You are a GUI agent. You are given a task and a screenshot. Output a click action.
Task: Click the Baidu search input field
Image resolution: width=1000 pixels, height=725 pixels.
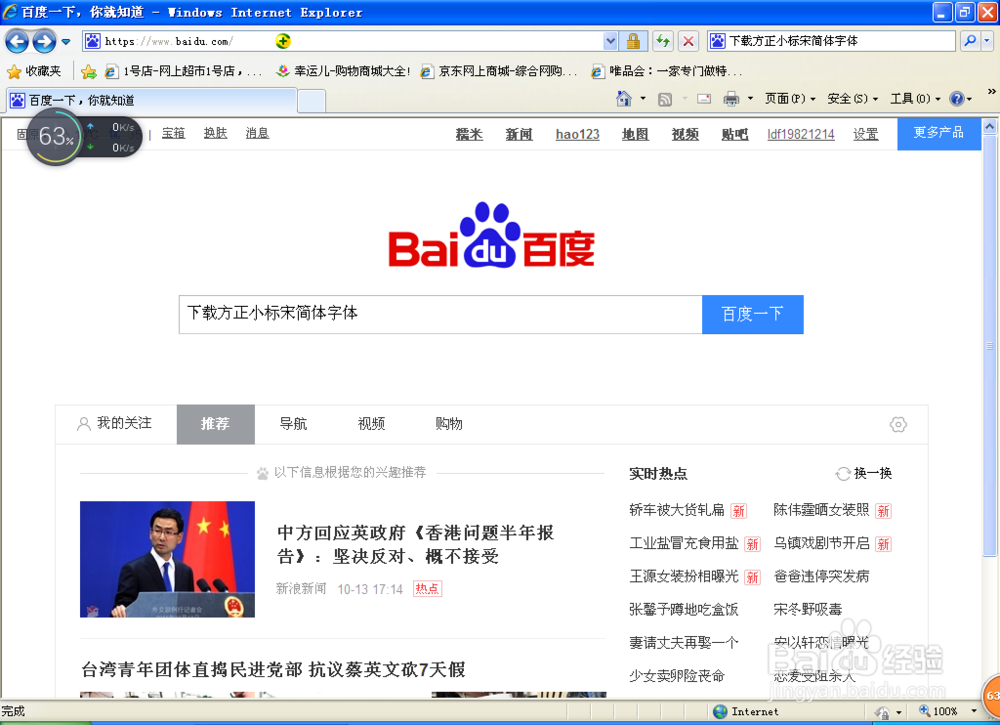click(x=440, y=314)
